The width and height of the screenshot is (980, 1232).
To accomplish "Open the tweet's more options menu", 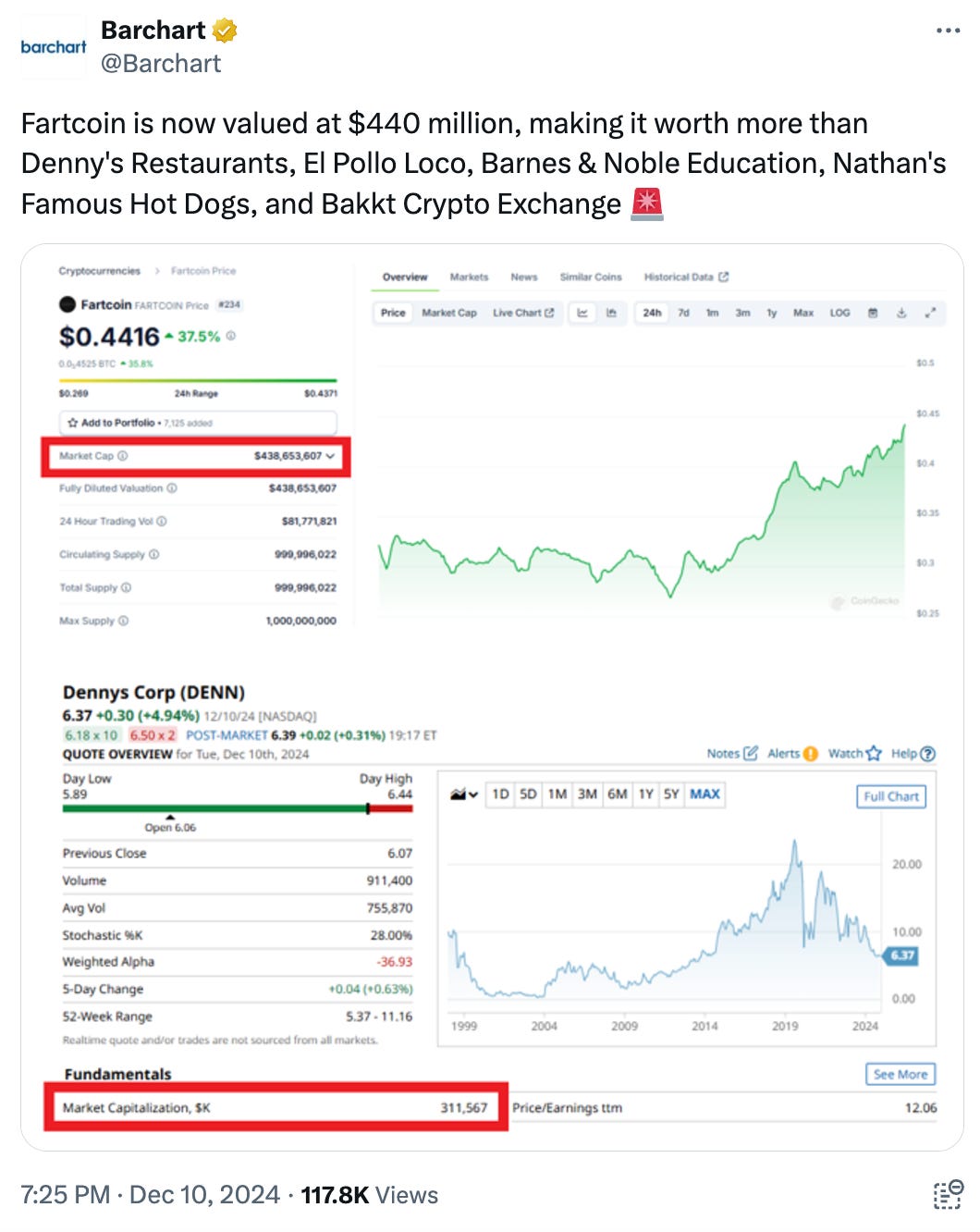I will tap(948, 31).
